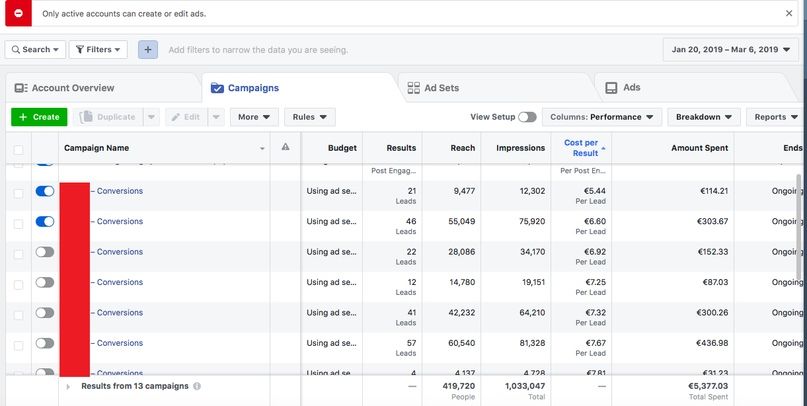The image size is (807, 406).
Task: Open the Conversions campaign costing €6.60 per lead
Action: click(x=119, y=221)
